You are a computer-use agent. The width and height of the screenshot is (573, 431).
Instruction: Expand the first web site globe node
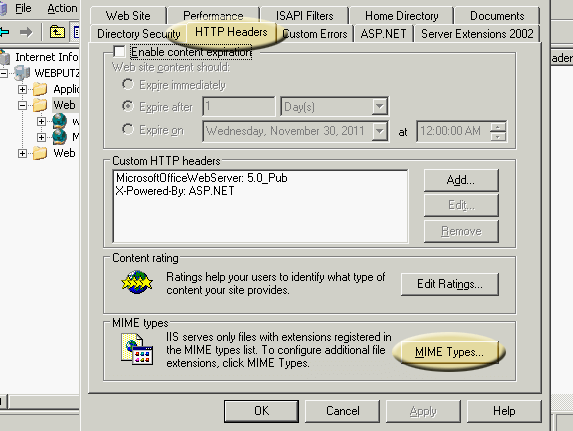(41, 121)
